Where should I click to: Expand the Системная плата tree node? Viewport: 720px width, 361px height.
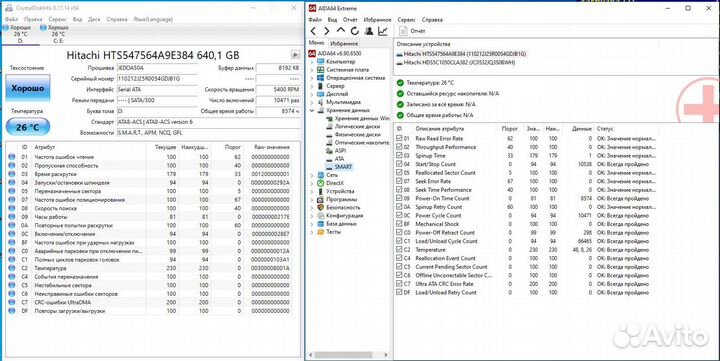click(x=312, y=70)
